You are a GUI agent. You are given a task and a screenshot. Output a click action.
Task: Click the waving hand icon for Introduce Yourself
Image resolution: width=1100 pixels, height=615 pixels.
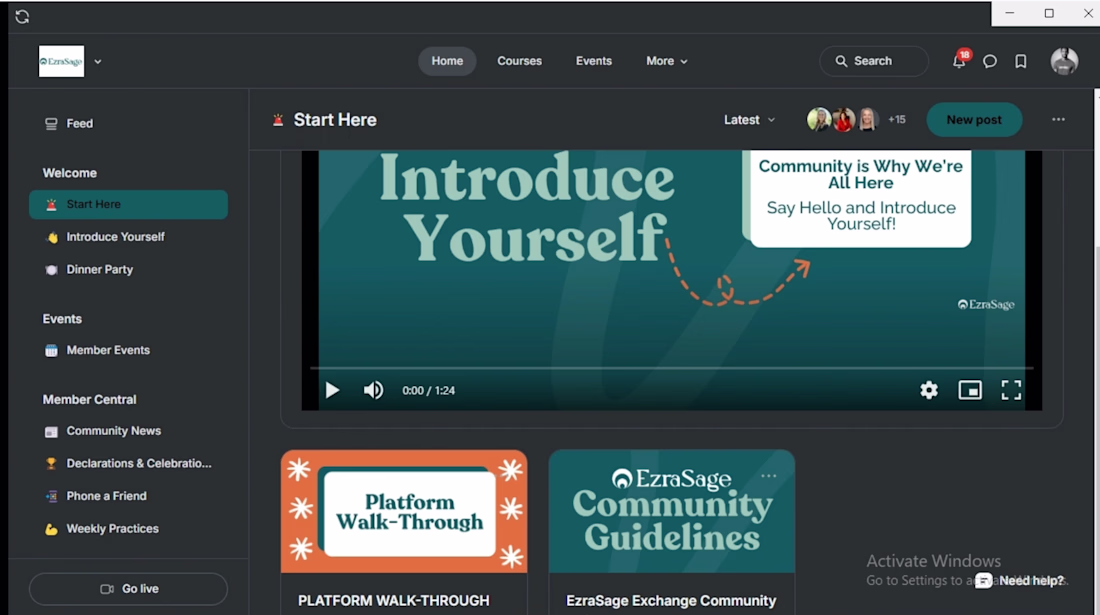(x=51, y=237)
